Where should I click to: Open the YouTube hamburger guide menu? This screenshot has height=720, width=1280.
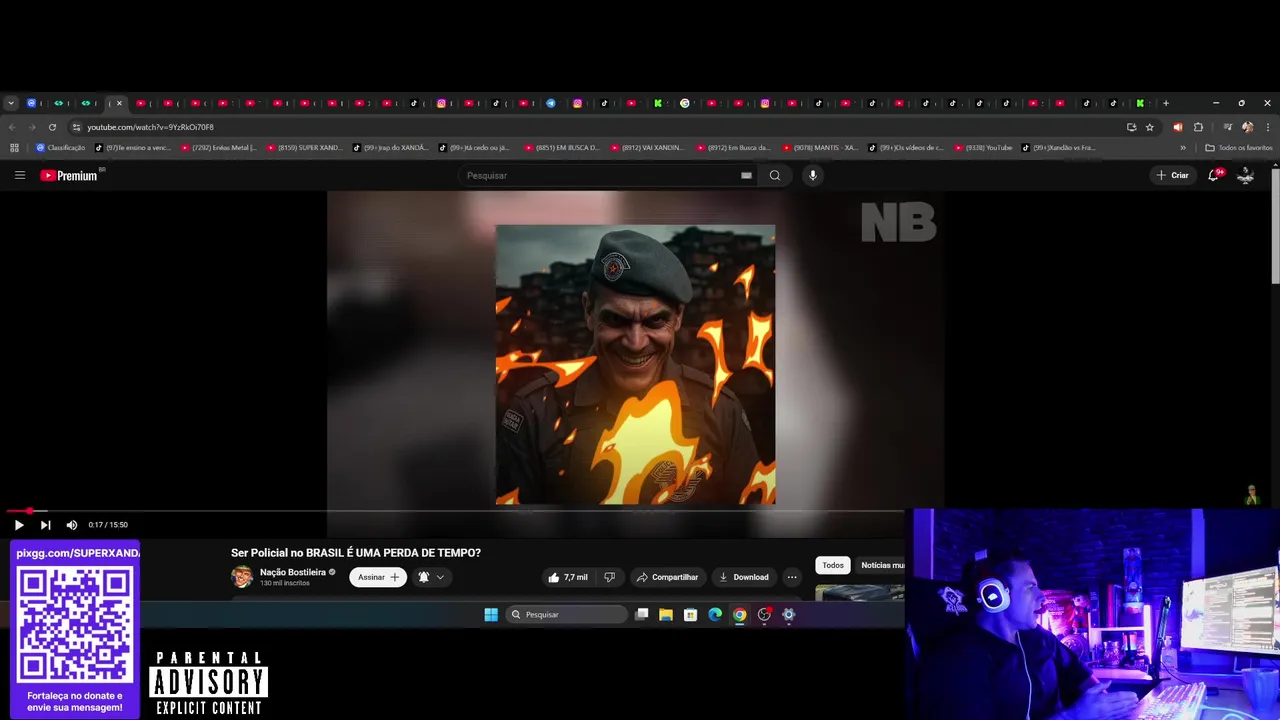tap(19, 175)
